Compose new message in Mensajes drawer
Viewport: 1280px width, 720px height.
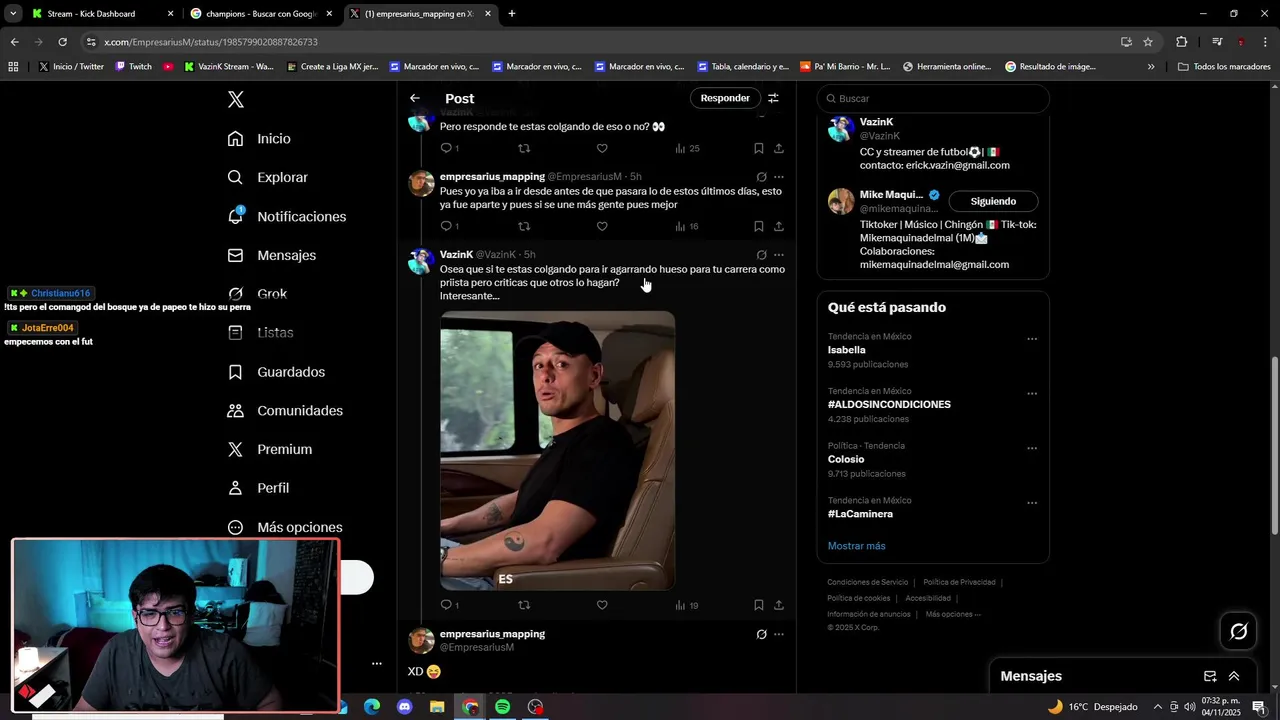tap(1210, 676)
